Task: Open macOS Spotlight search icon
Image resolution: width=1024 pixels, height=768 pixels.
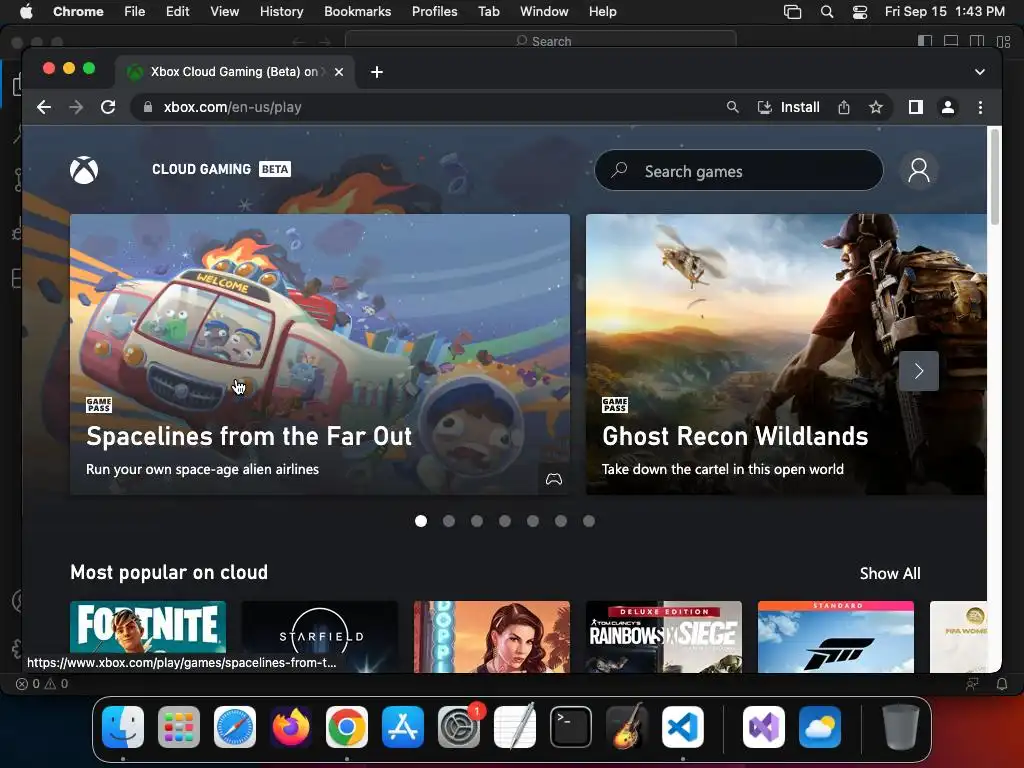Action: click(x=827, y=12)
